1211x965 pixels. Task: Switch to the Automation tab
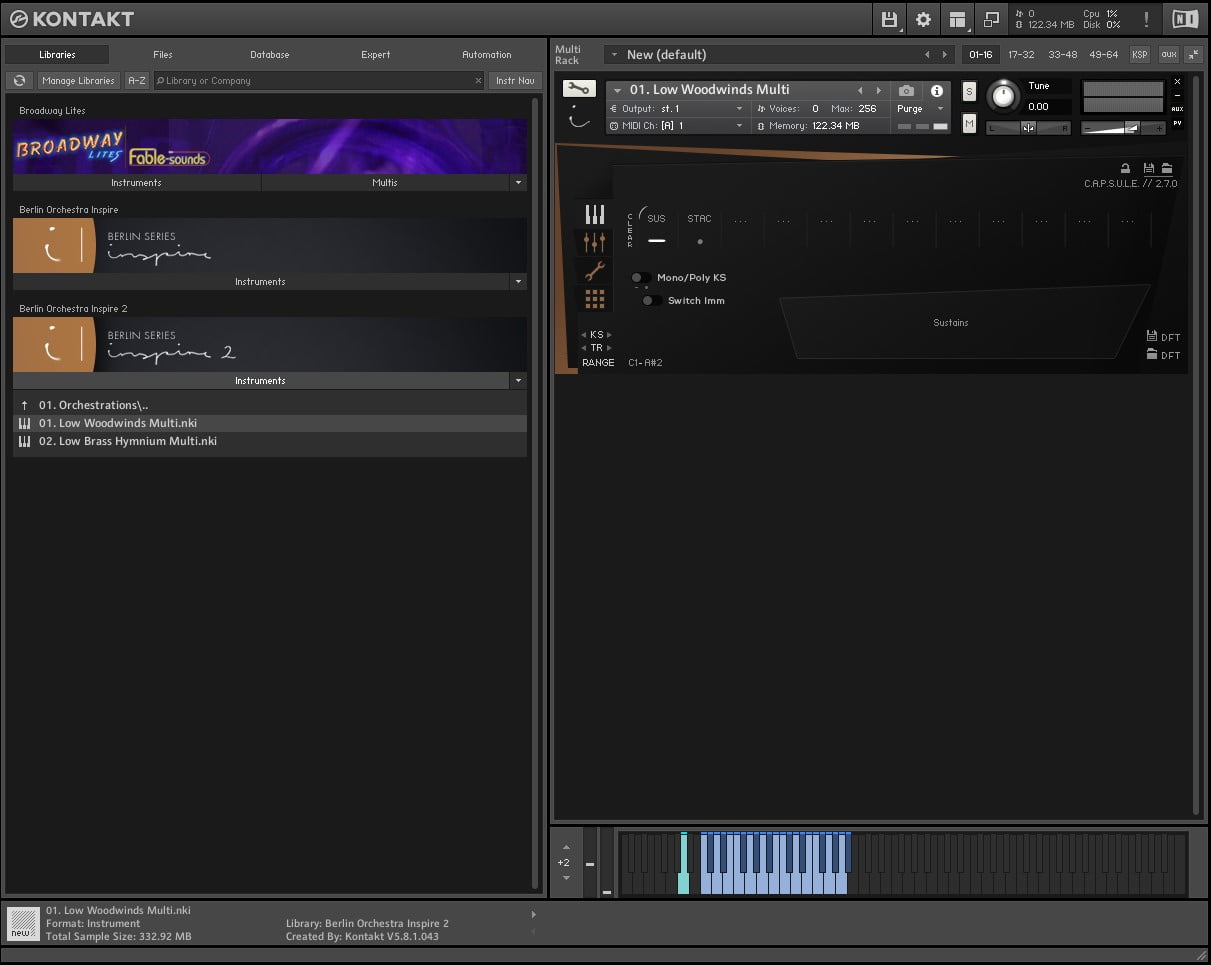487,55
